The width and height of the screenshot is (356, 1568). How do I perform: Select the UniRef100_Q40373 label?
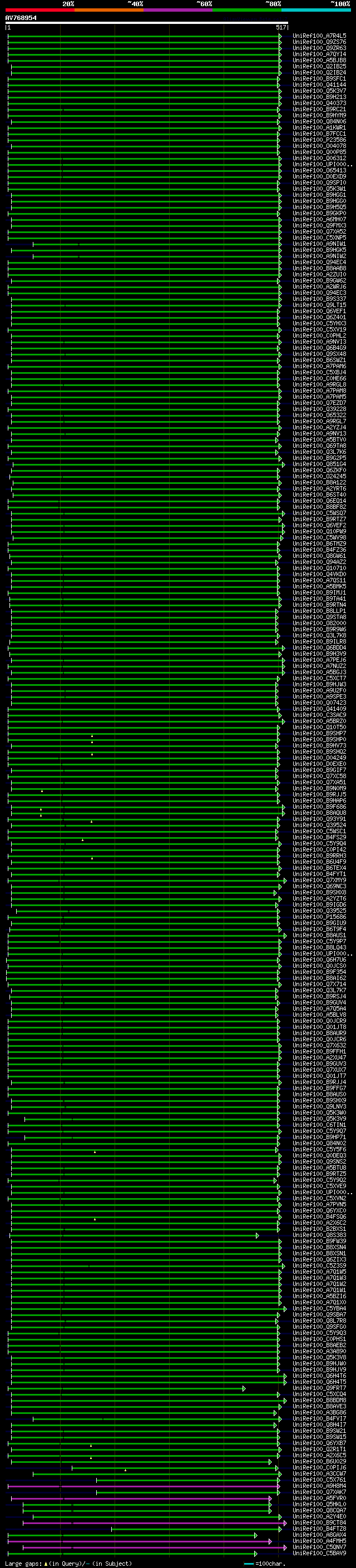319,103
